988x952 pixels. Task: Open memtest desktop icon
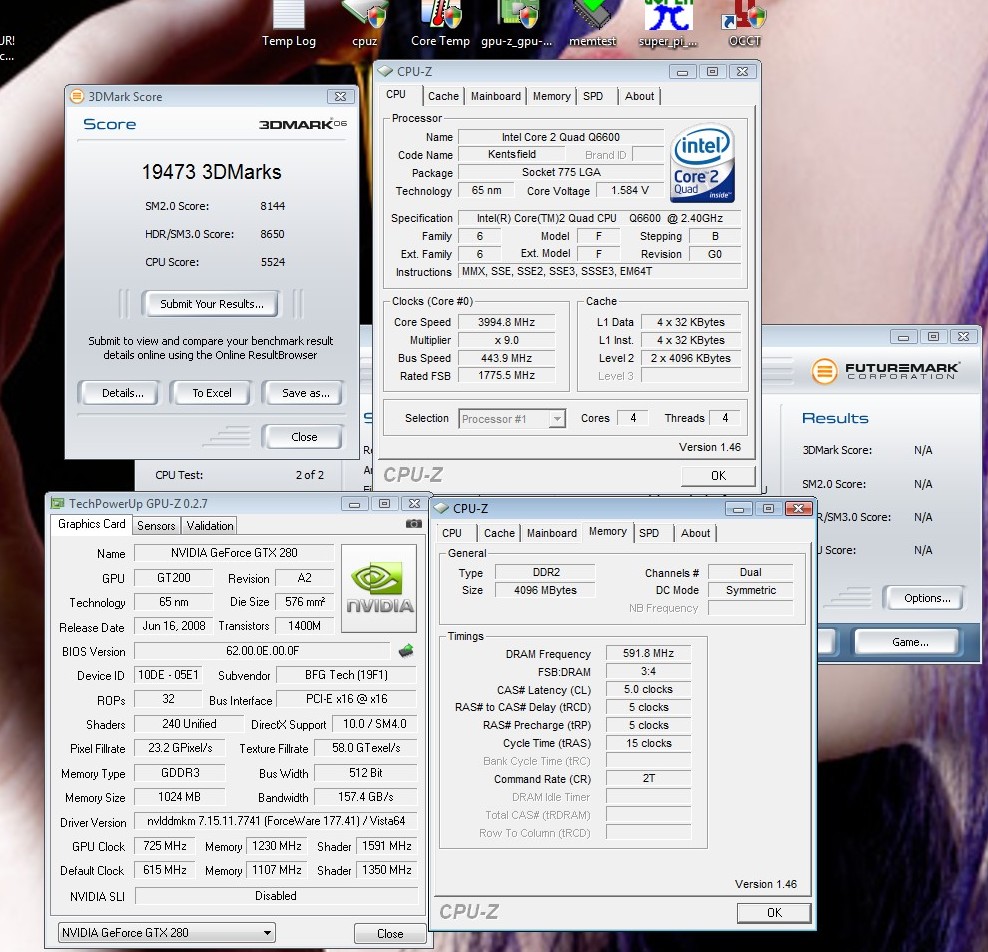point(592,24)
